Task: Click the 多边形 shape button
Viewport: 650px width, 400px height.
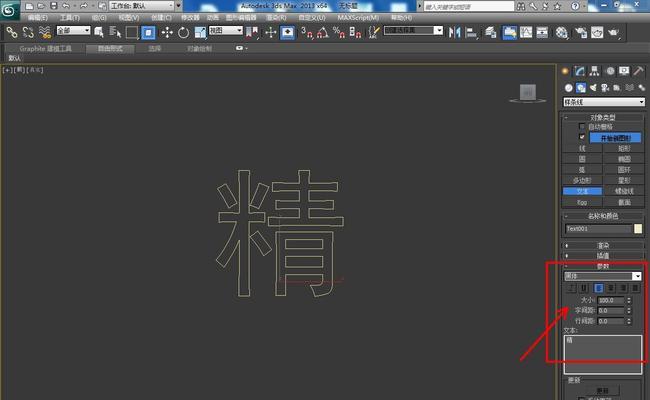Action: (582, 180)
